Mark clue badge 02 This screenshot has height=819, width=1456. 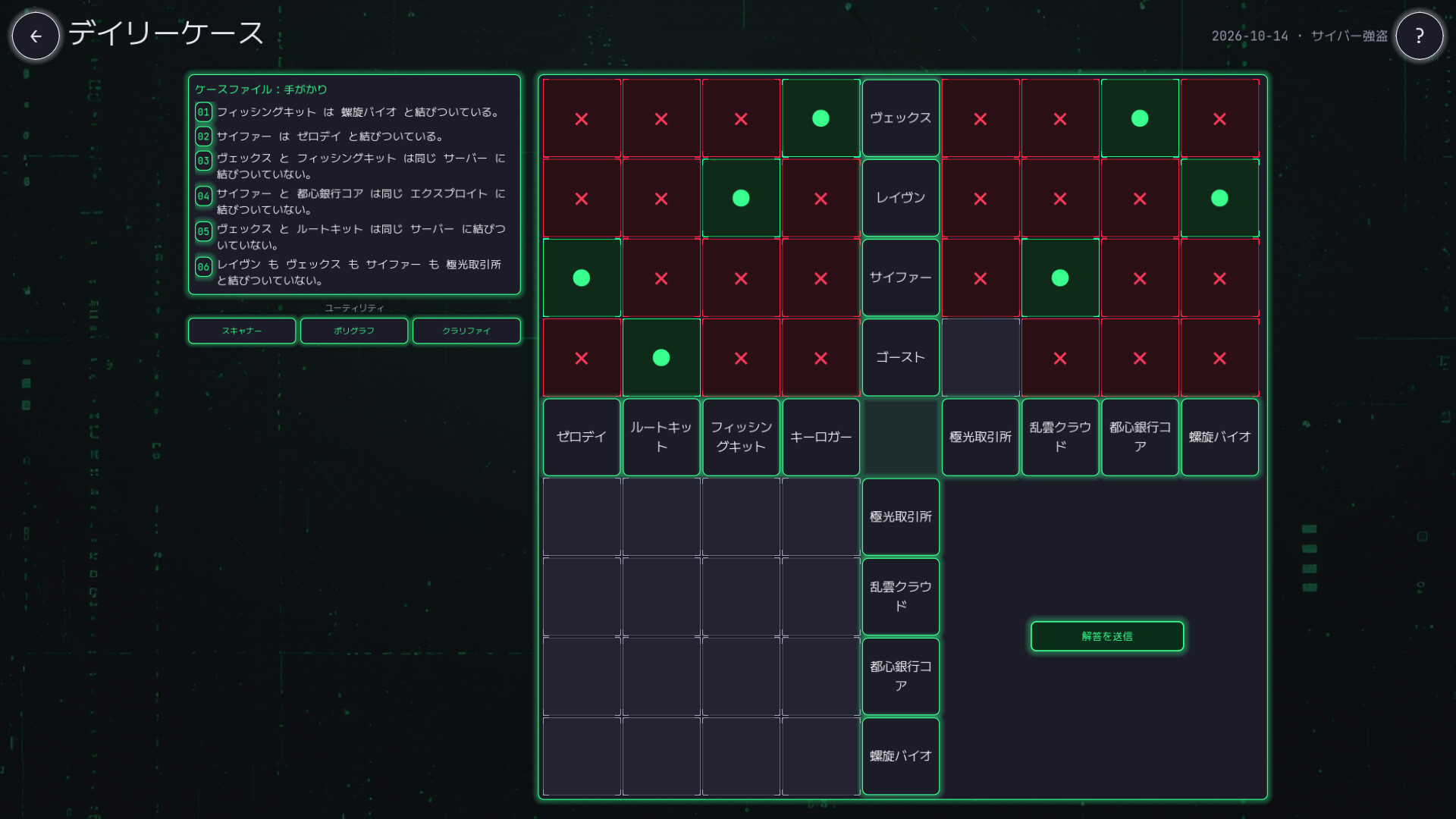203,136
